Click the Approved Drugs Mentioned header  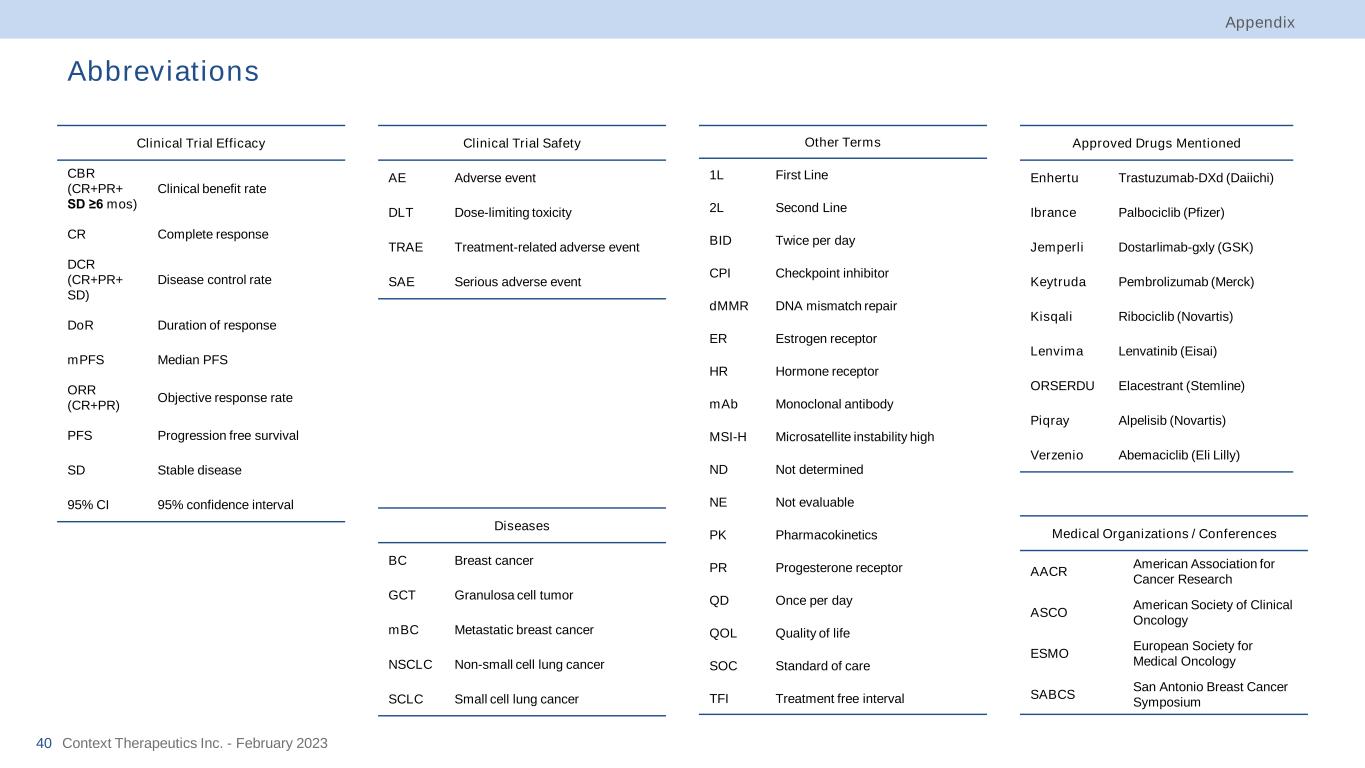[x=1156, y=143]
